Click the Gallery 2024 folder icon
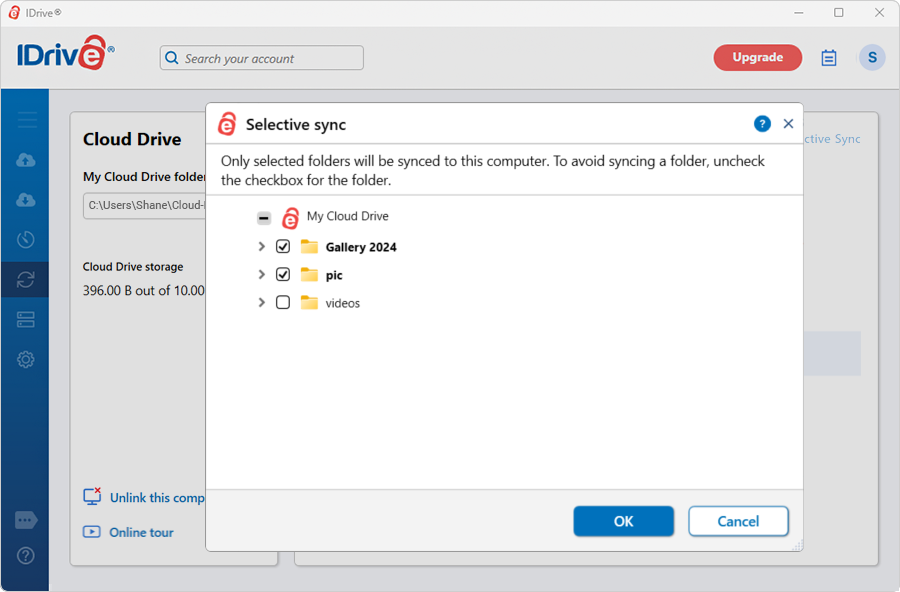The height and width of the screenshot is (592, 900). 309,247
